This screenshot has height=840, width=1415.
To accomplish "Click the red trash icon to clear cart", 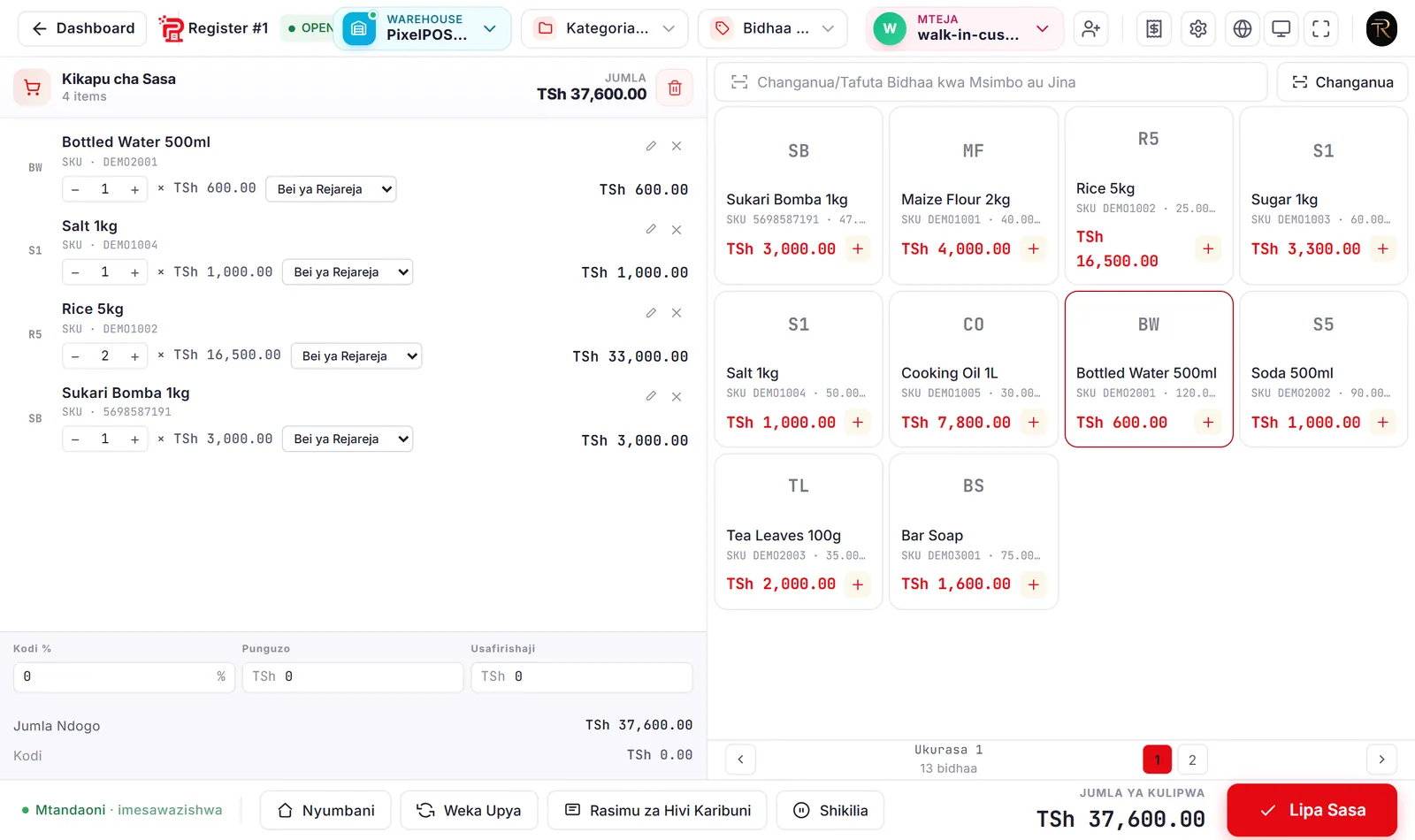I will pos(675,88).
